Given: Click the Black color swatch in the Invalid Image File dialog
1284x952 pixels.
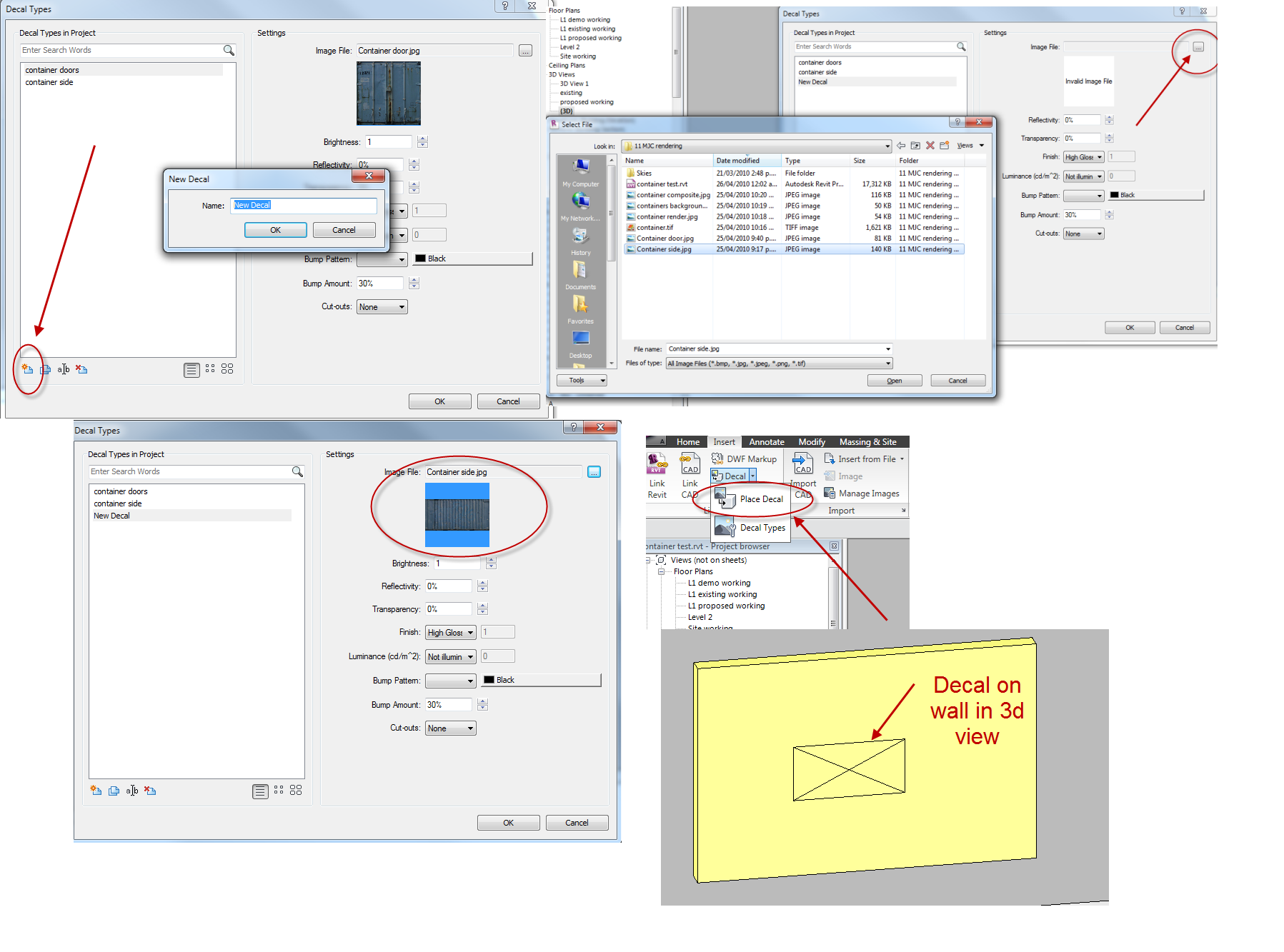Looking at the screenshot, I should tap(1156, 195).
